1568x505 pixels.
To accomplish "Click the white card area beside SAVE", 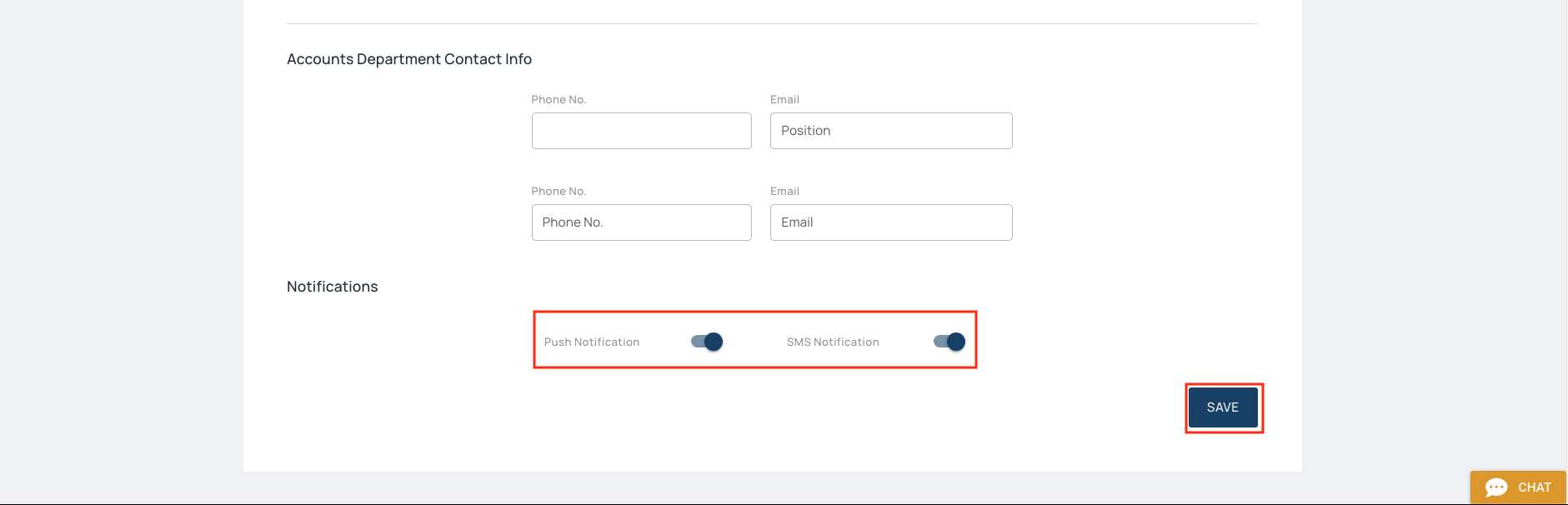I will pyautogui.click(x=1000, y=417).
